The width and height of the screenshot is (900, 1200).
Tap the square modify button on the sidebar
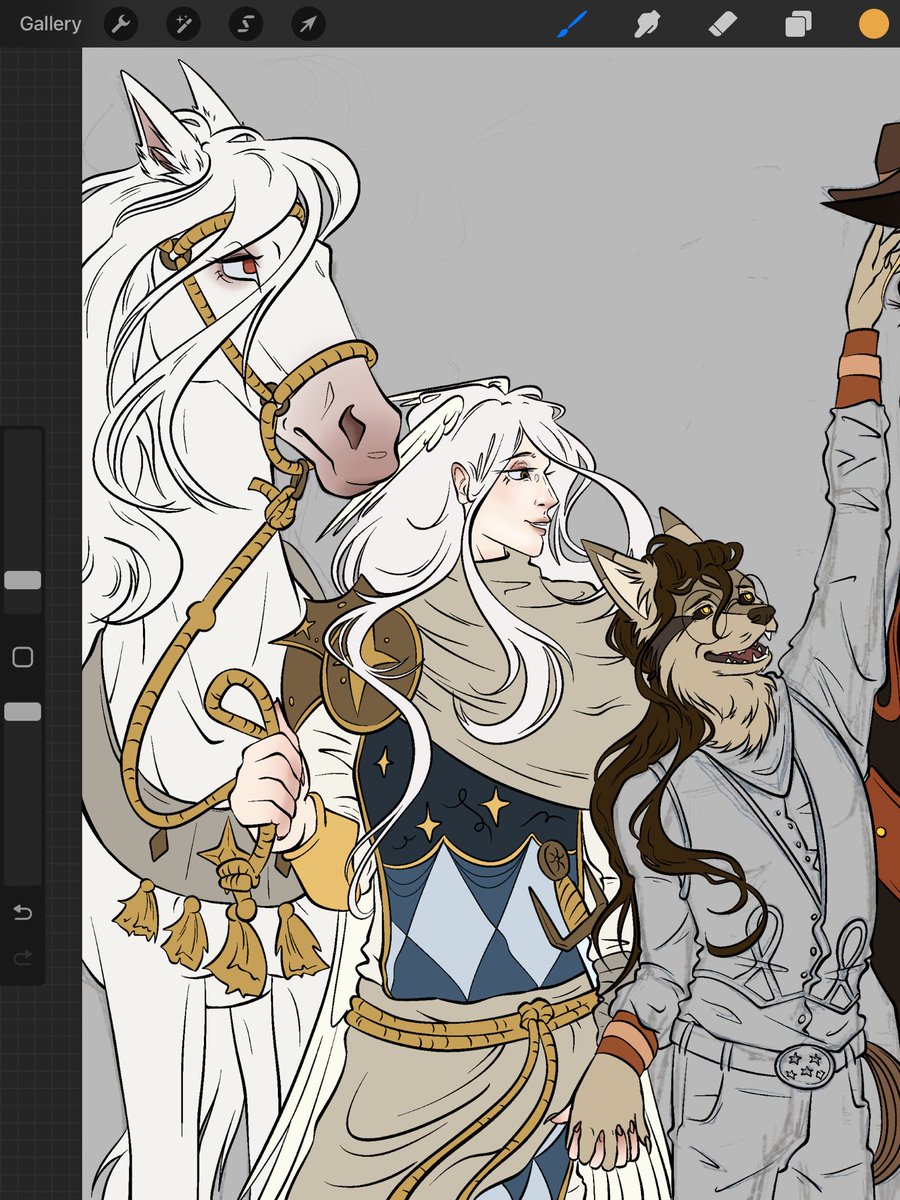tap(22, 657)
